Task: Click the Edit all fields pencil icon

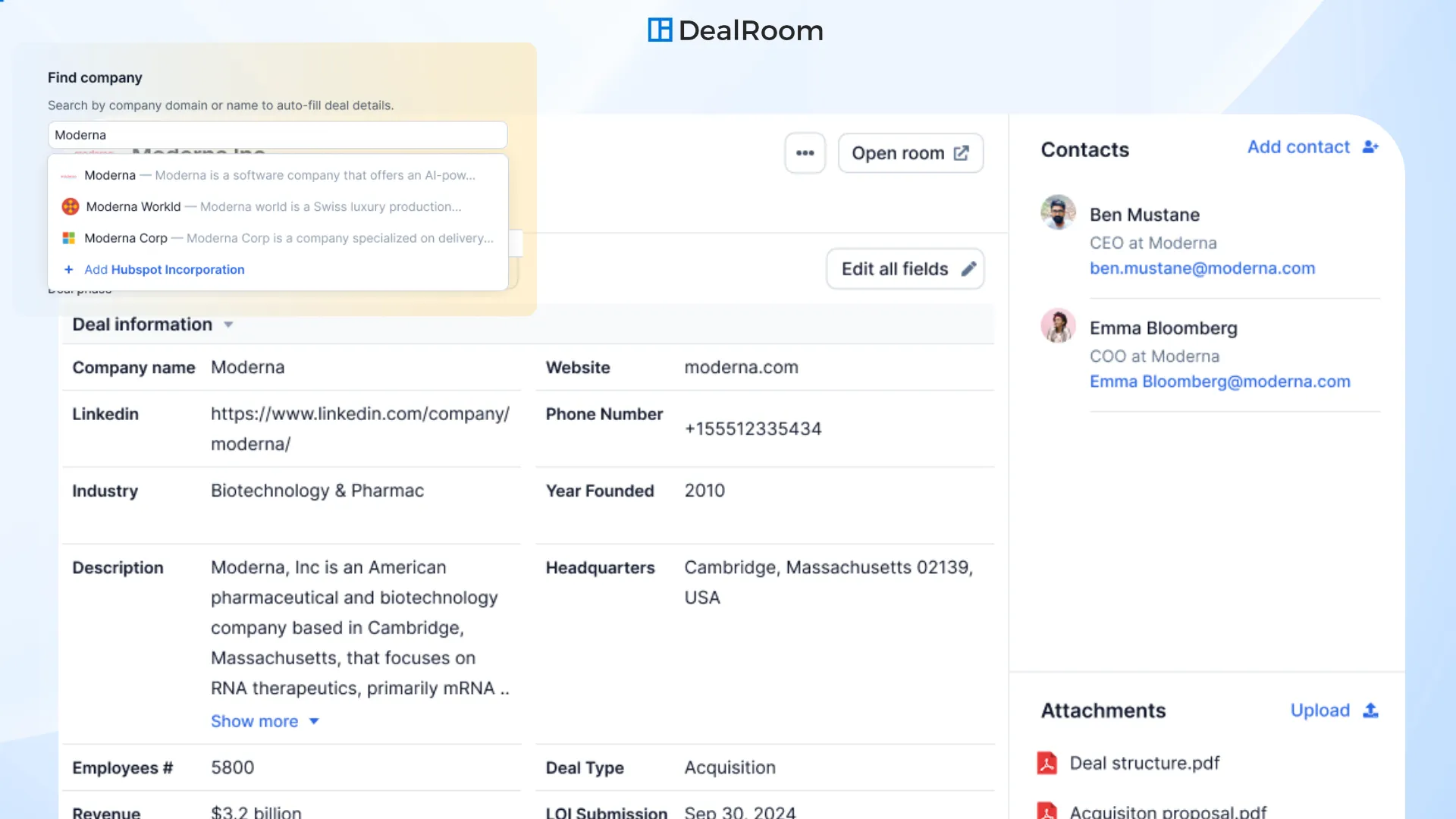Action: point(968,269)
